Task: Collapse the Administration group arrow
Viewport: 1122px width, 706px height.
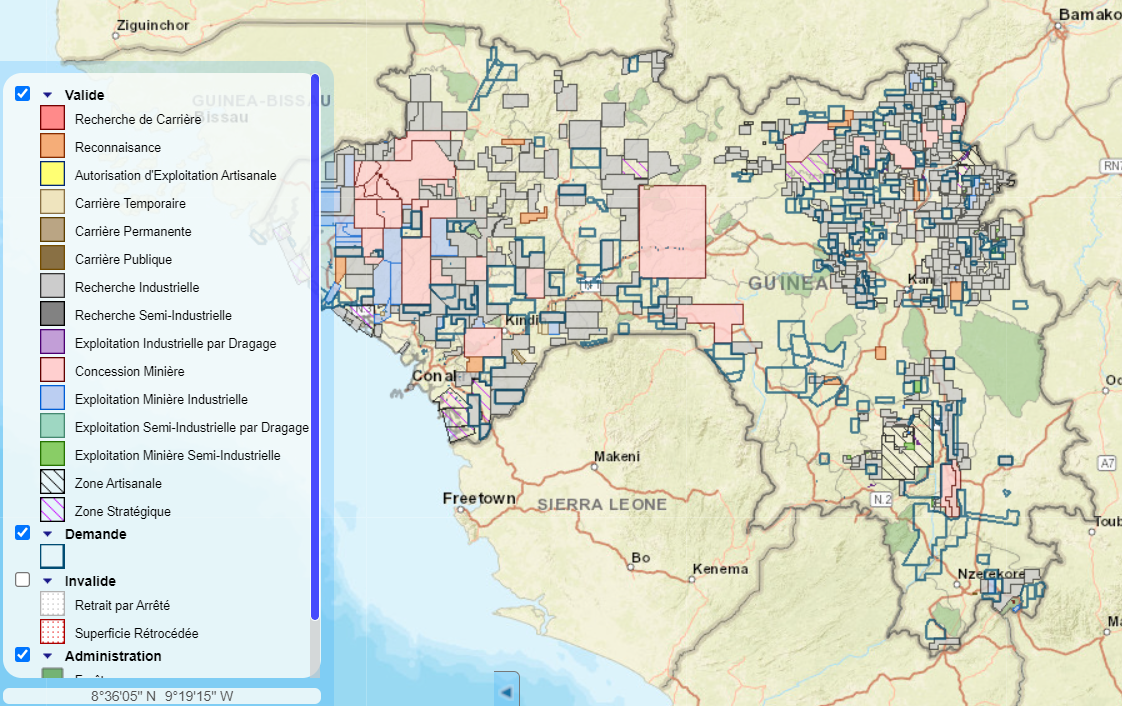Action: pos(47,656)
